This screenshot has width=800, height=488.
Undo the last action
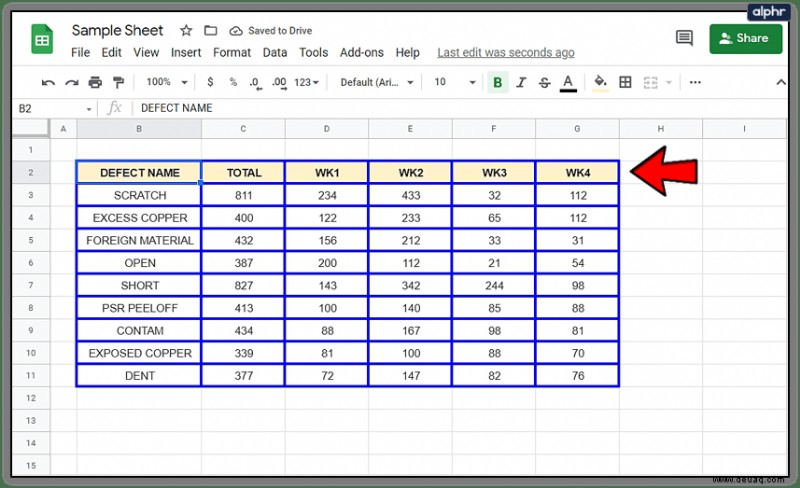pyautogui.click(x=48, y=82)
